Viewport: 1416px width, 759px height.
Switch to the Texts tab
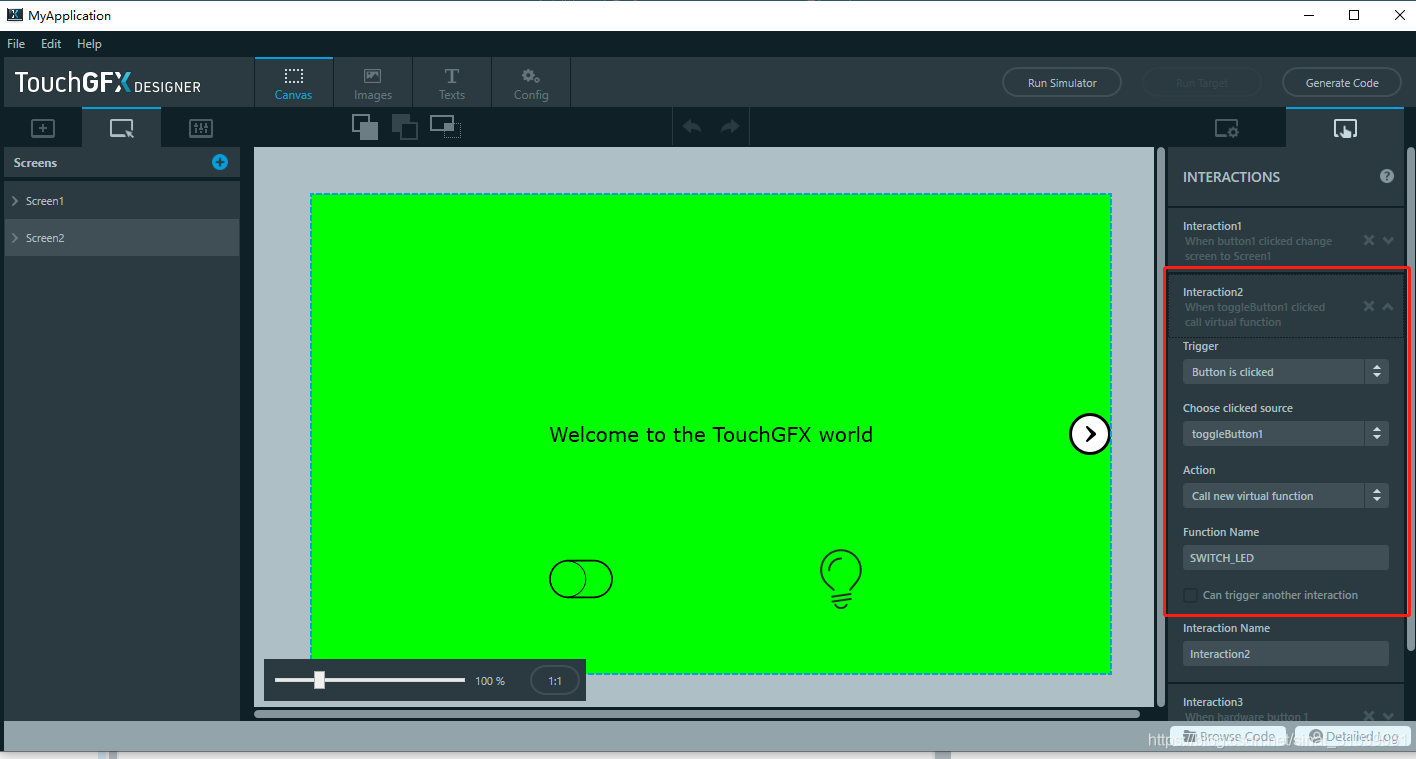(452, 83)
